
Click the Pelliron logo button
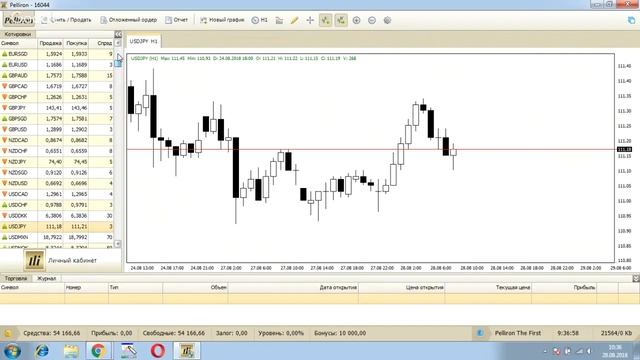18,20
